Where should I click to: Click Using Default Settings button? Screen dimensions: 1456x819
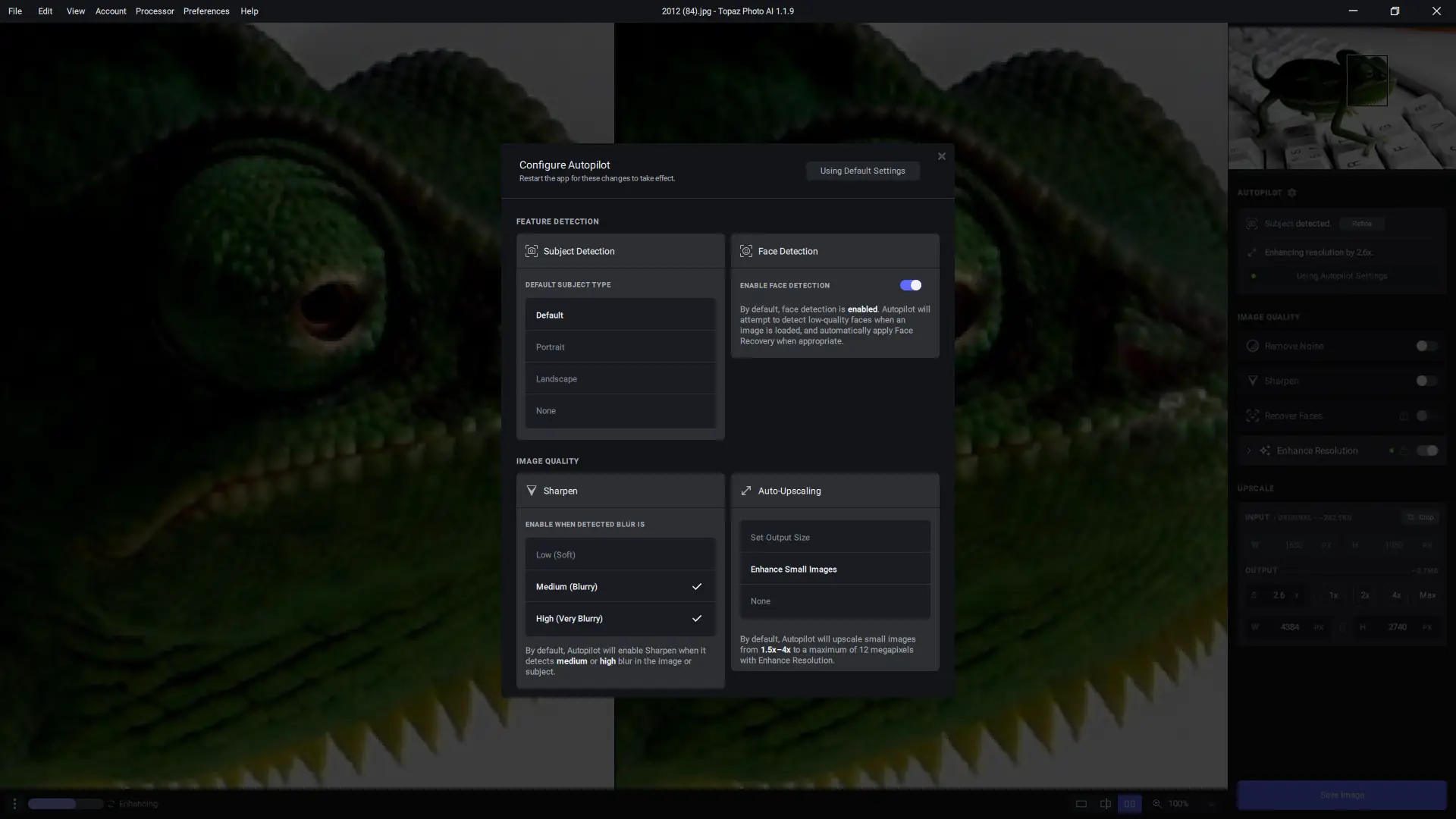[862, 171]
